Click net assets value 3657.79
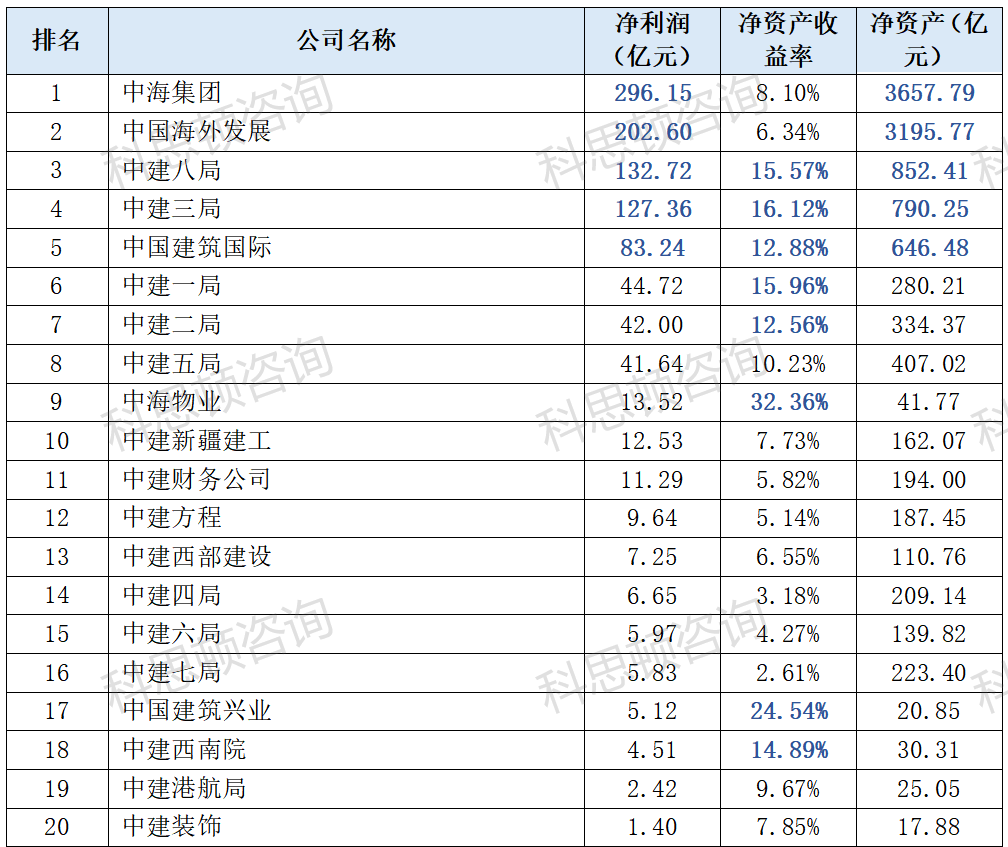Viewport: 1008px width, 847px height. 930,93
